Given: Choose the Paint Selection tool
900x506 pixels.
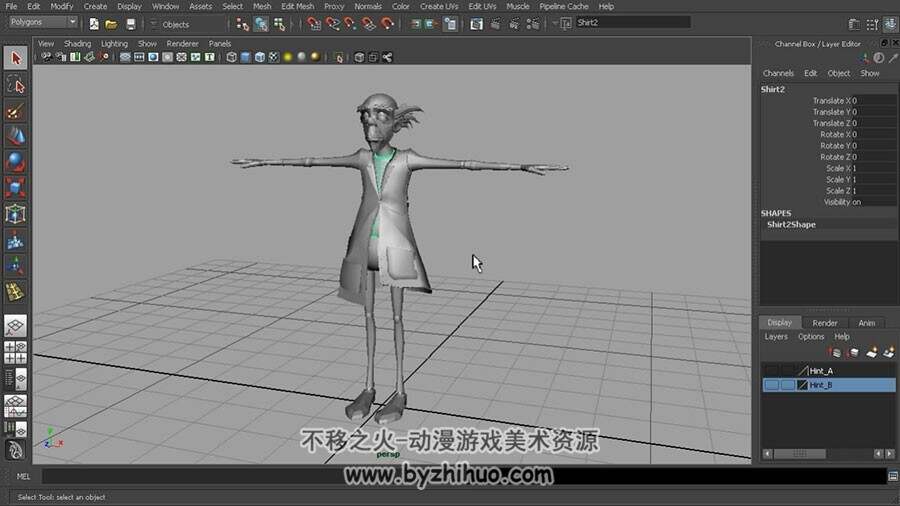Looking at the screenshot, I should [15, 111].
